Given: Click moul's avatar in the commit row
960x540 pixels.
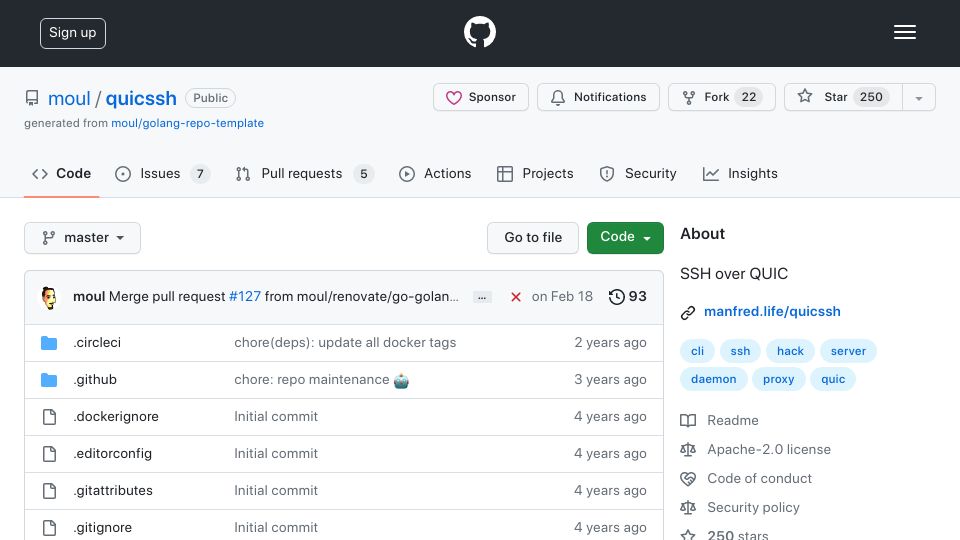Looking at the screenshot, I should coord(50,298).
